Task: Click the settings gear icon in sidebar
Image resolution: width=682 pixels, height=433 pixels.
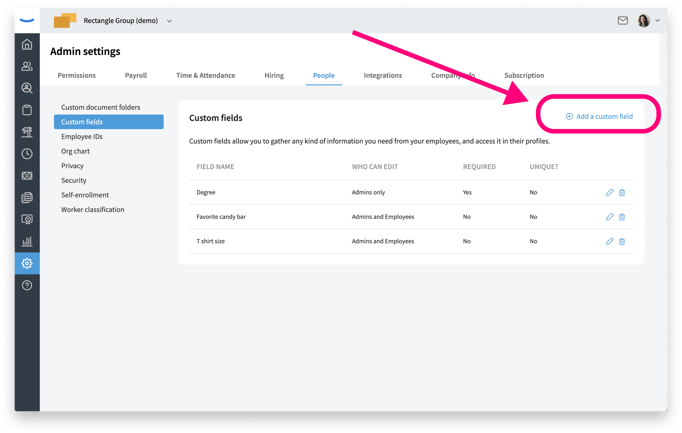Action: 27,263
